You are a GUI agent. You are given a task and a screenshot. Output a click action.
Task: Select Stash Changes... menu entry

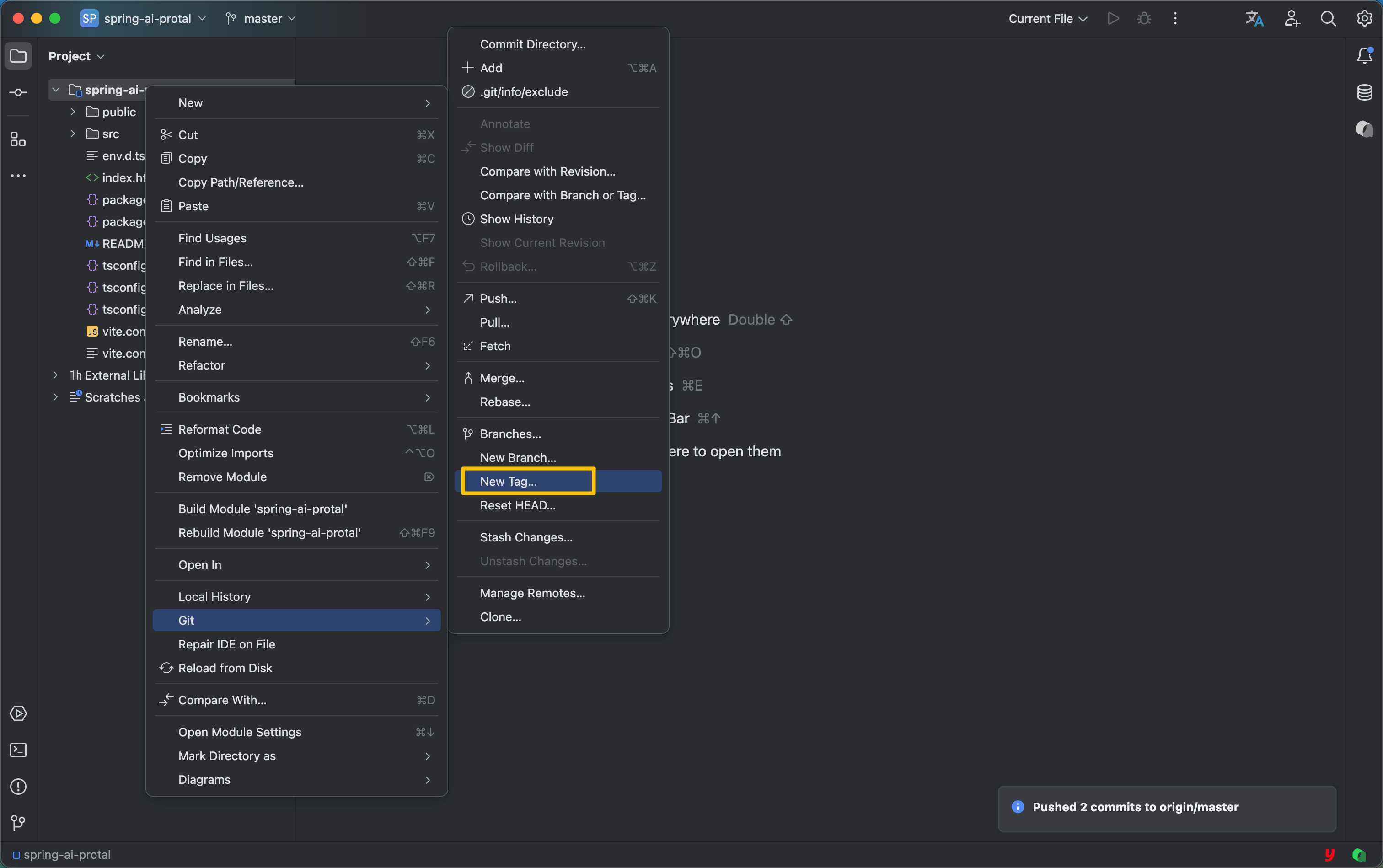coord(526,537)
